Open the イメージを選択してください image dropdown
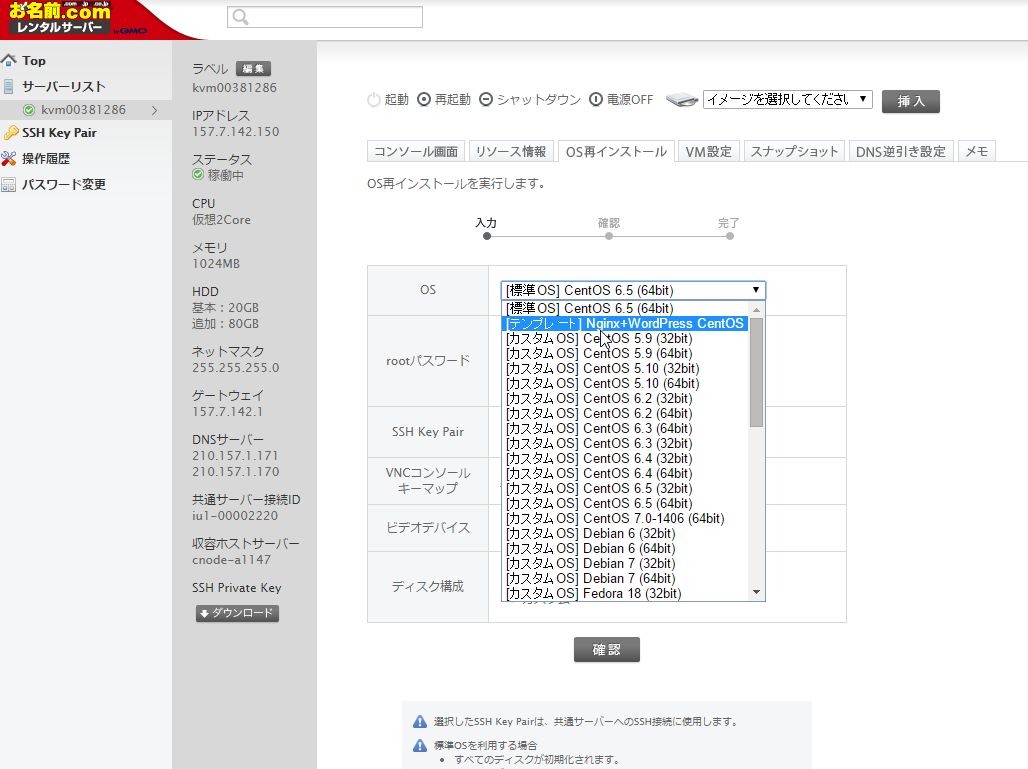This screenshot has height=769, width=1028. point(787,100)
